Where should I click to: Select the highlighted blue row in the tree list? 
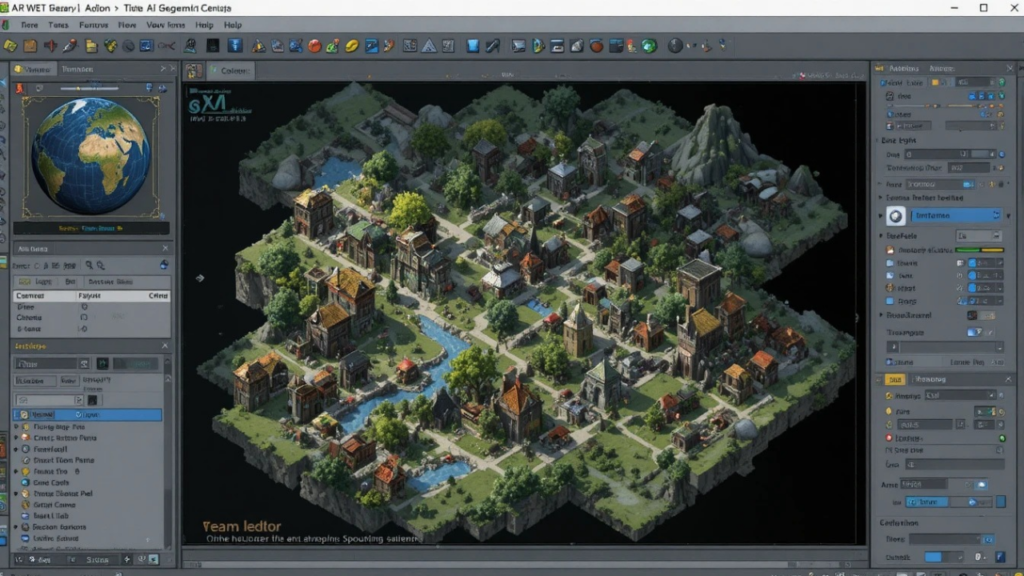[88, 415]
